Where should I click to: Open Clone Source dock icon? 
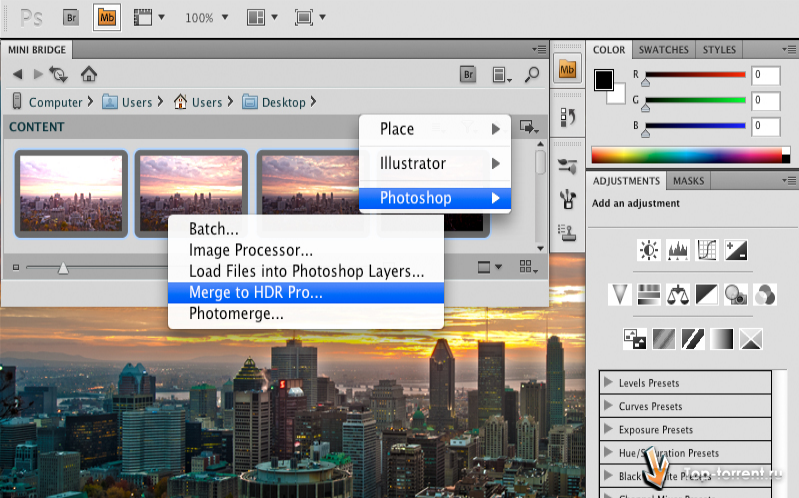(567, 232)
